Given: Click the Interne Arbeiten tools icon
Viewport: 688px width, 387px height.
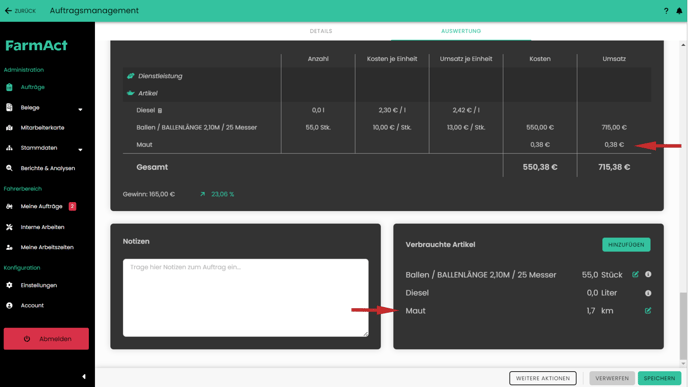Looking at the screenshot, I should (x=9, y=227).
